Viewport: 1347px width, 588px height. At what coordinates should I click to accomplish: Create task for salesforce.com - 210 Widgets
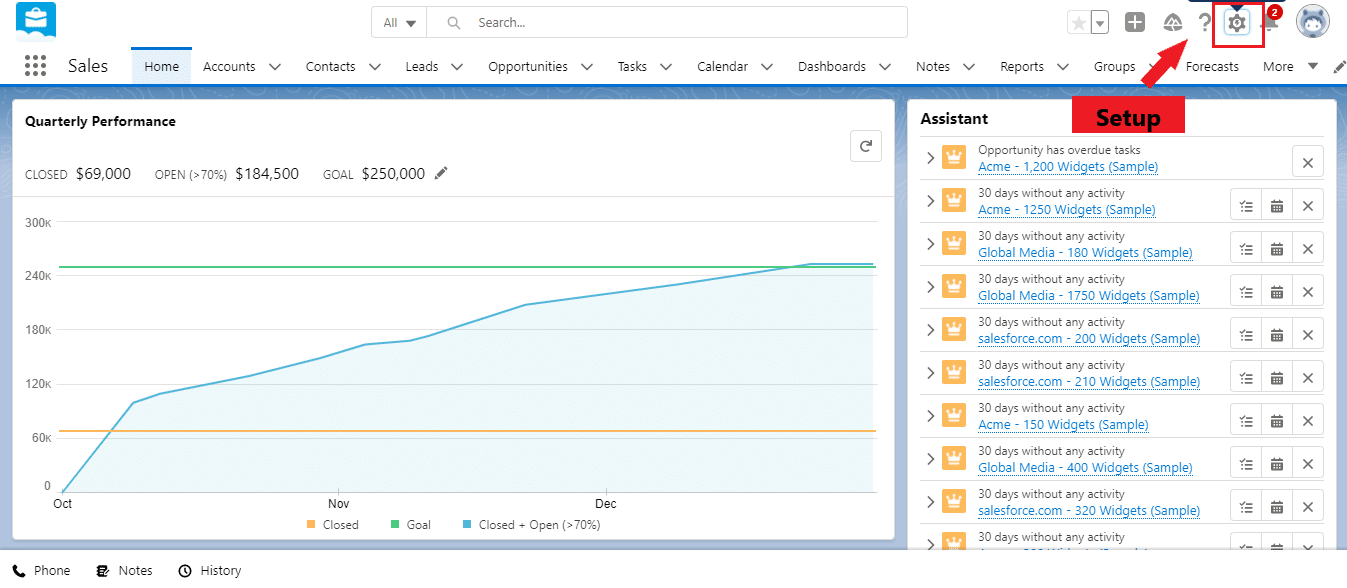click(x=1245, y=376)
